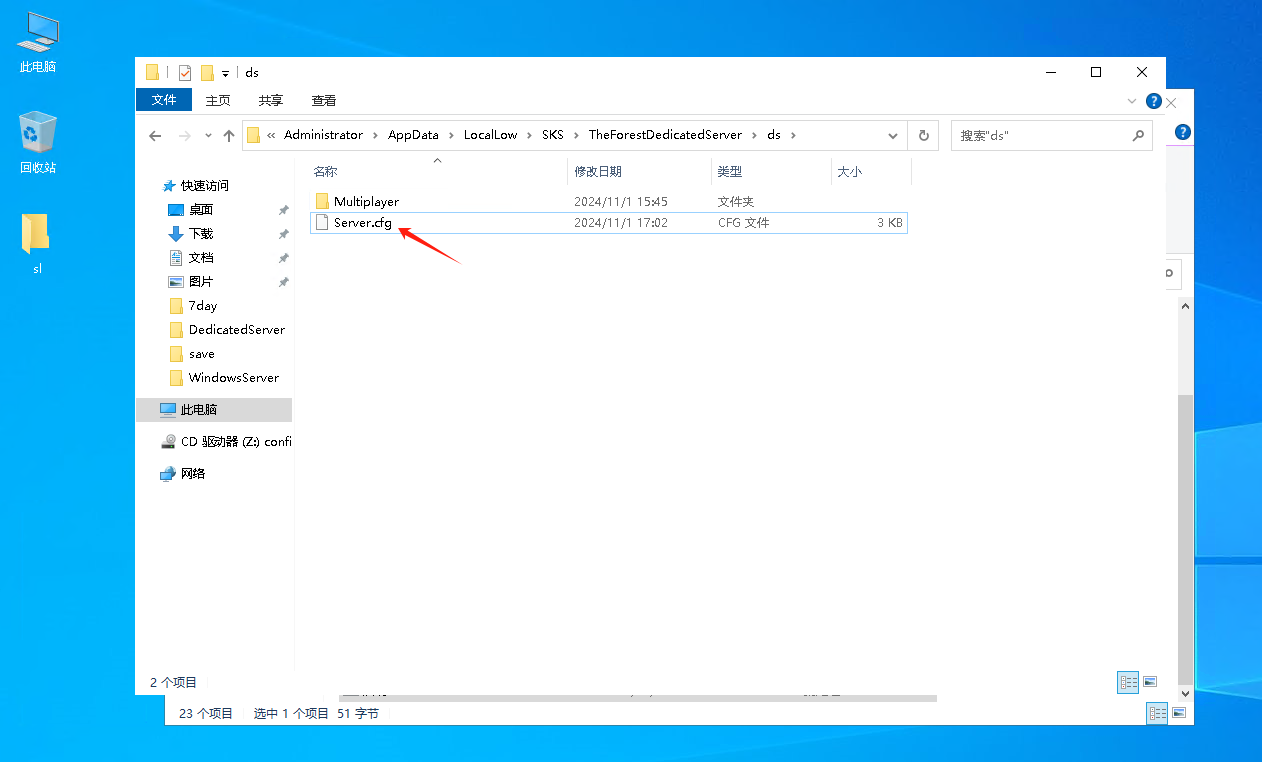The width and height of the screenshot is (1262, 763).
Task: Open the customize quick access toolbar dropdown
Action: [226, 73]
